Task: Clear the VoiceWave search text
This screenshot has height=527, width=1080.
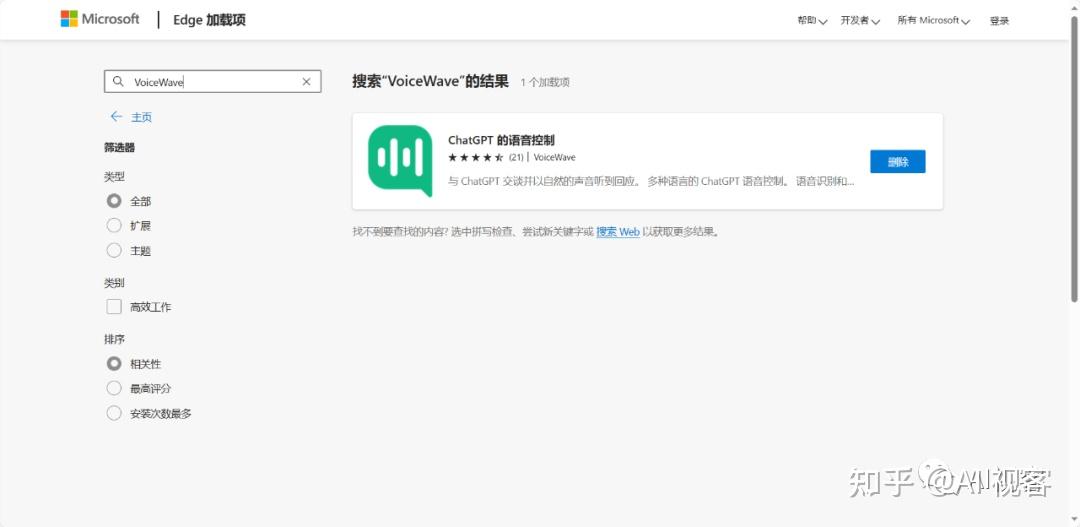Action: click(307, 81)
